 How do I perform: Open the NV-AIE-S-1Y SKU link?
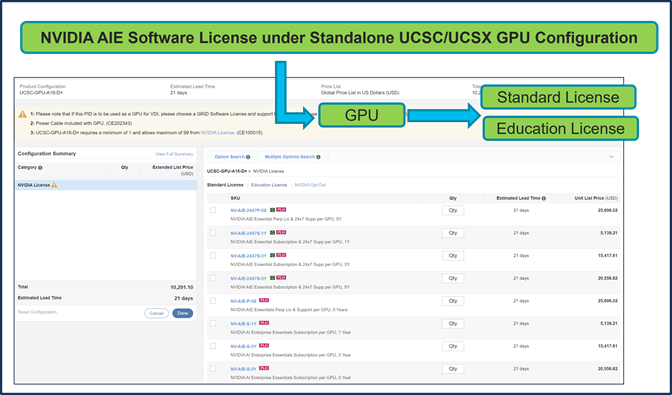243,324
